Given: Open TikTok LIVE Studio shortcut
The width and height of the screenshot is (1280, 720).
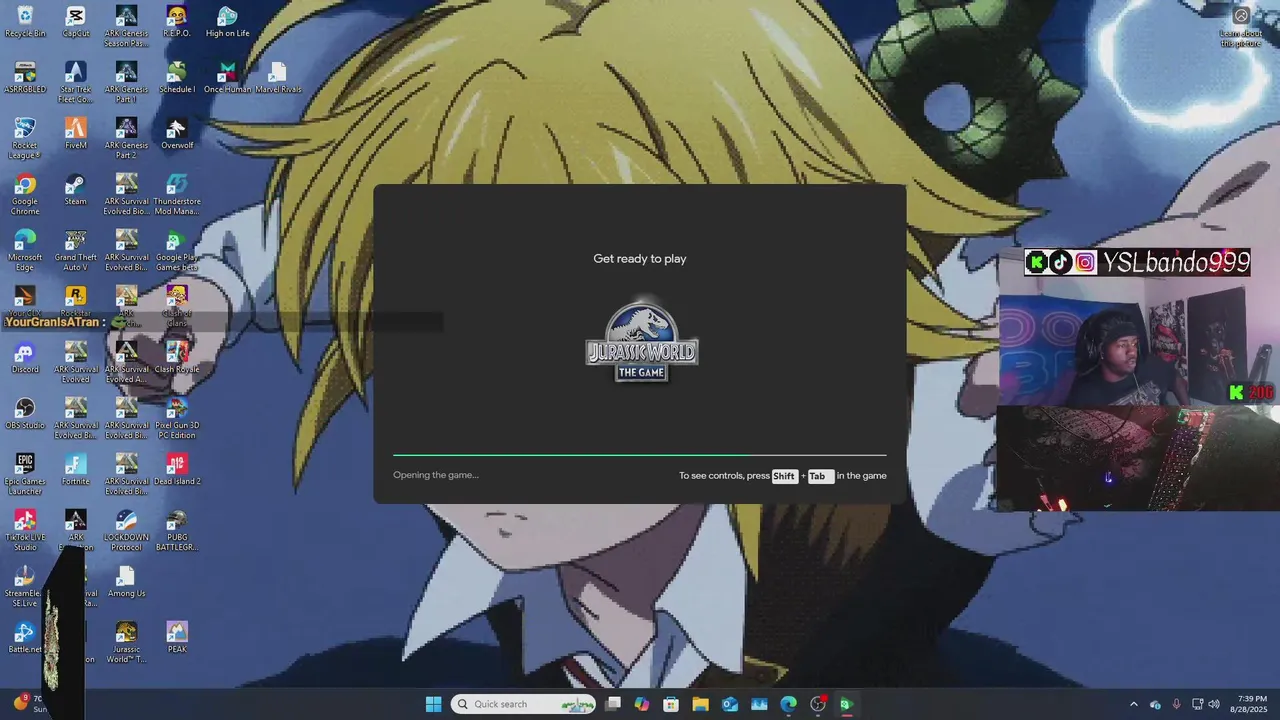Looking at the screenshot, I should 25,530.
